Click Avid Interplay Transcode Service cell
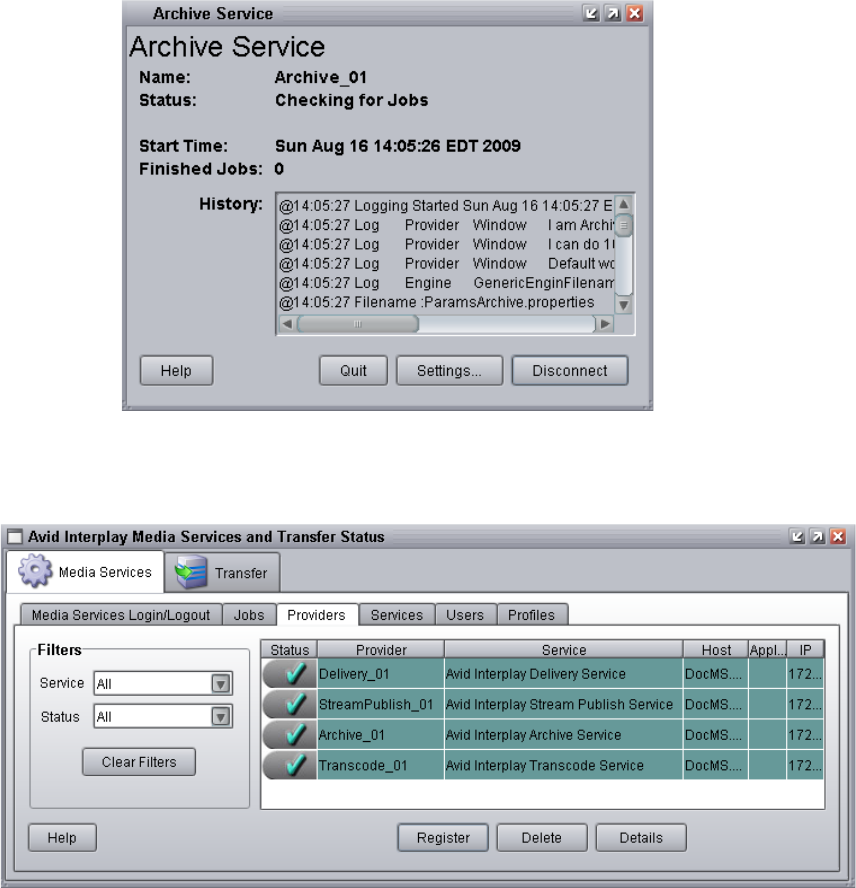The height and width of the screenshot is (888, 856). coord(564,765)
